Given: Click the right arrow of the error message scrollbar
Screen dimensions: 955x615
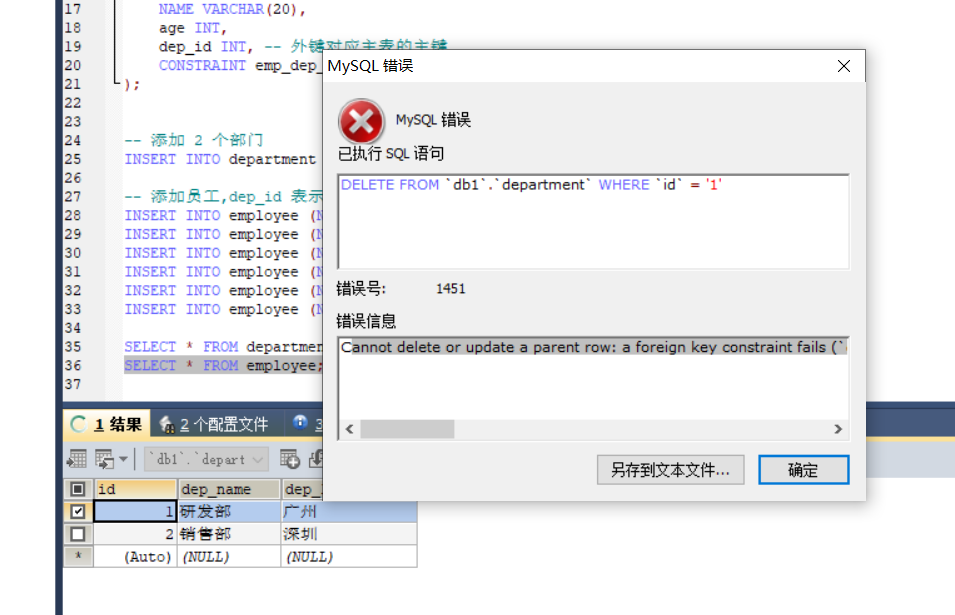Looking at the screenshot, I should [x=838, y=429].
